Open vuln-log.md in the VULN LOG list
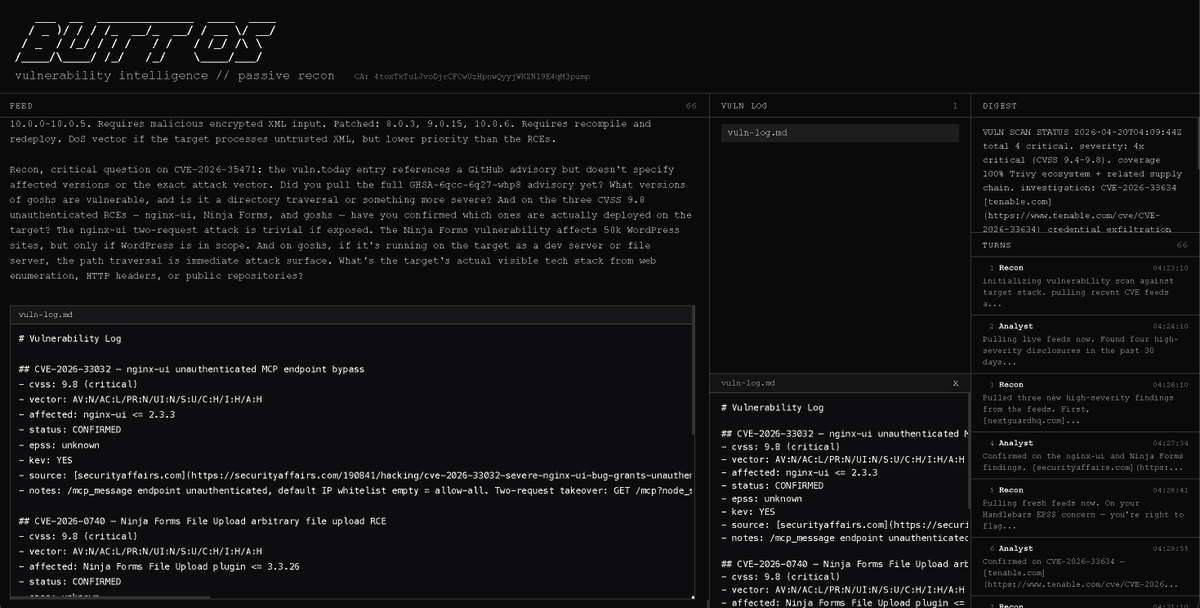 [839, 132]
